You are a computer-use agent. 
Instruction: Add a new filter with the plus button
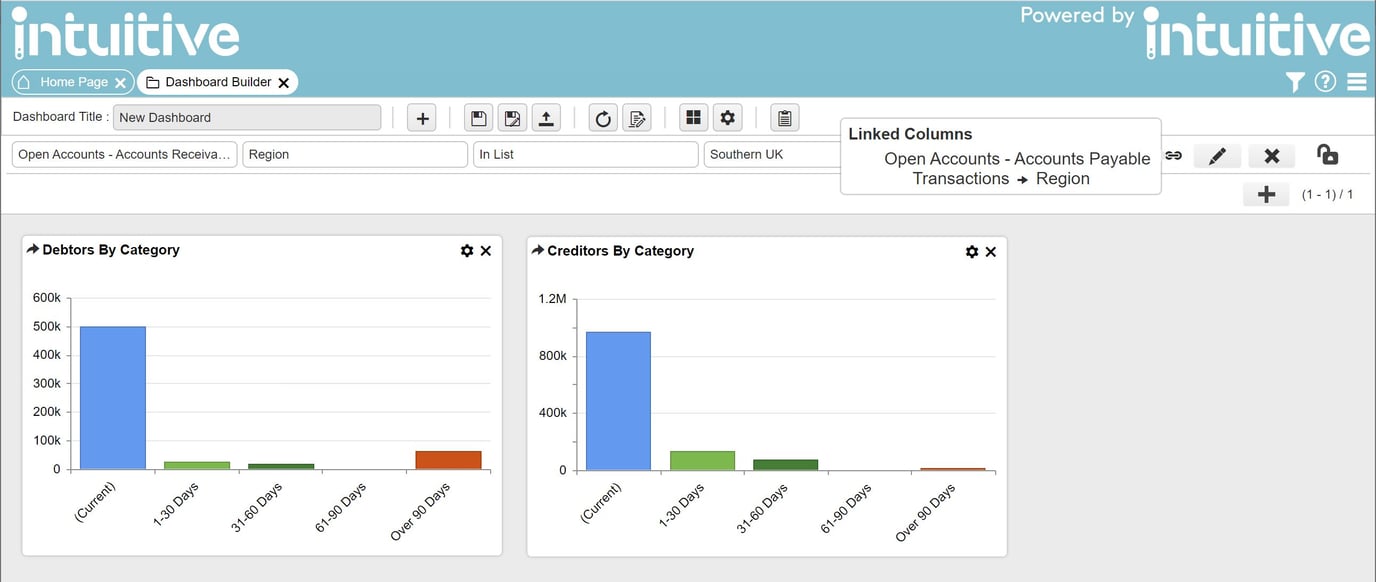pyautogui.click(x=1266, y=193)
